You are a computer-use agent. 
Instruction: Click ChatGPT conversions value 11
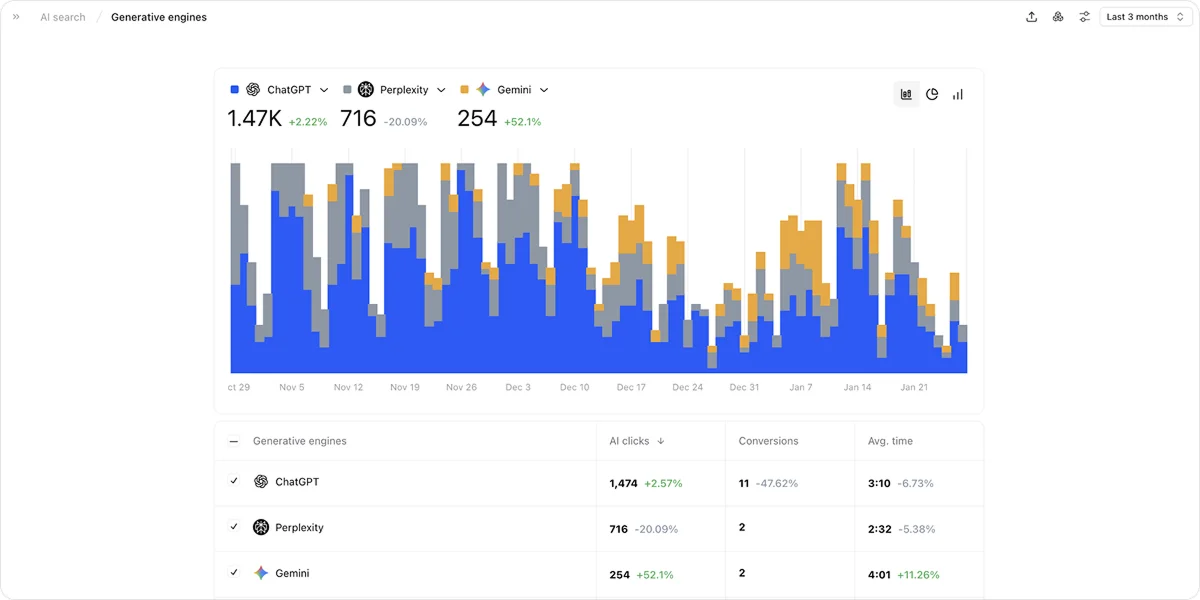[x=744, y=483]
